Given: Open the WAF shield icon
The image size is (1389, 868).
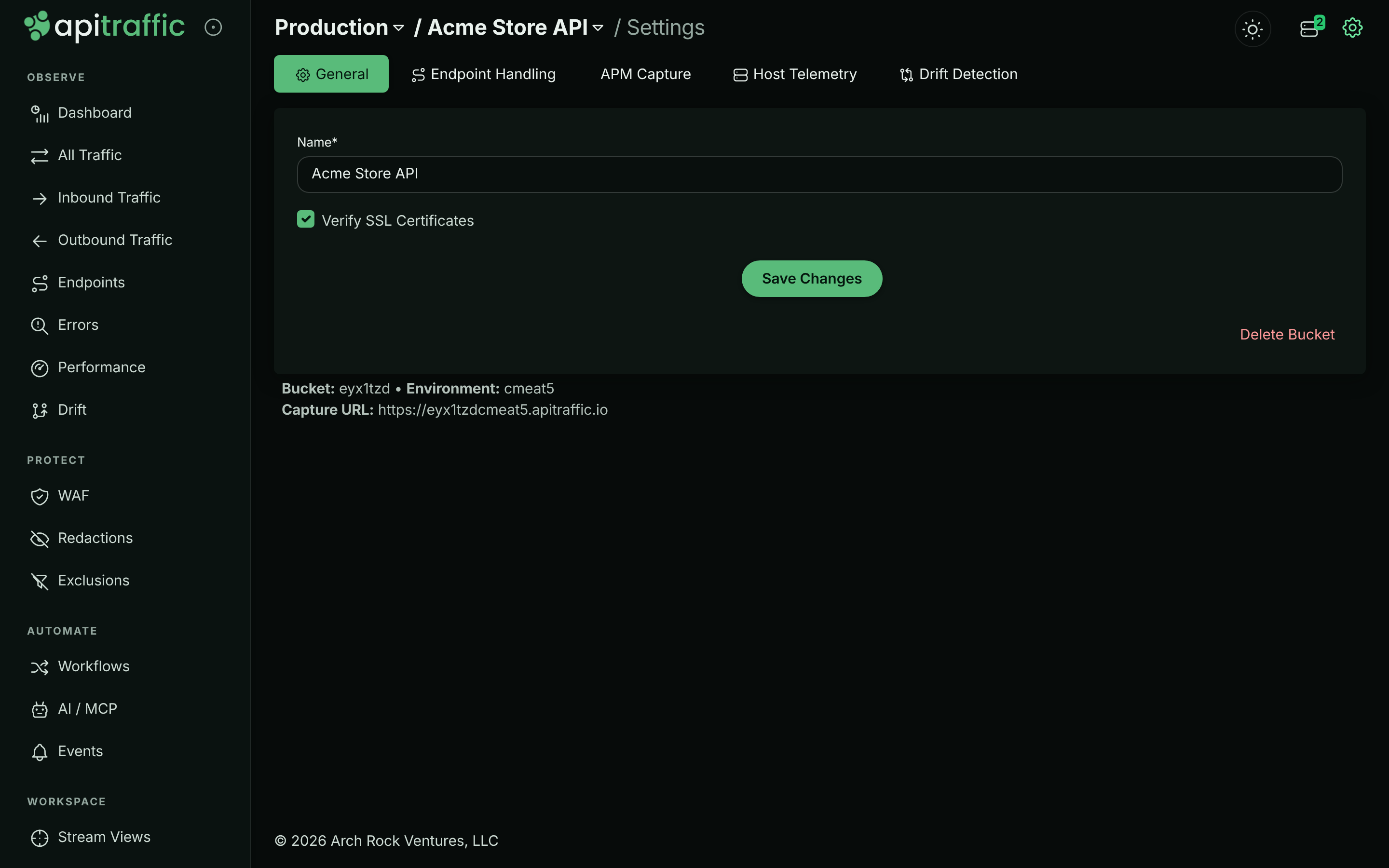Looking at the screenshot, I should click(40, 496).
